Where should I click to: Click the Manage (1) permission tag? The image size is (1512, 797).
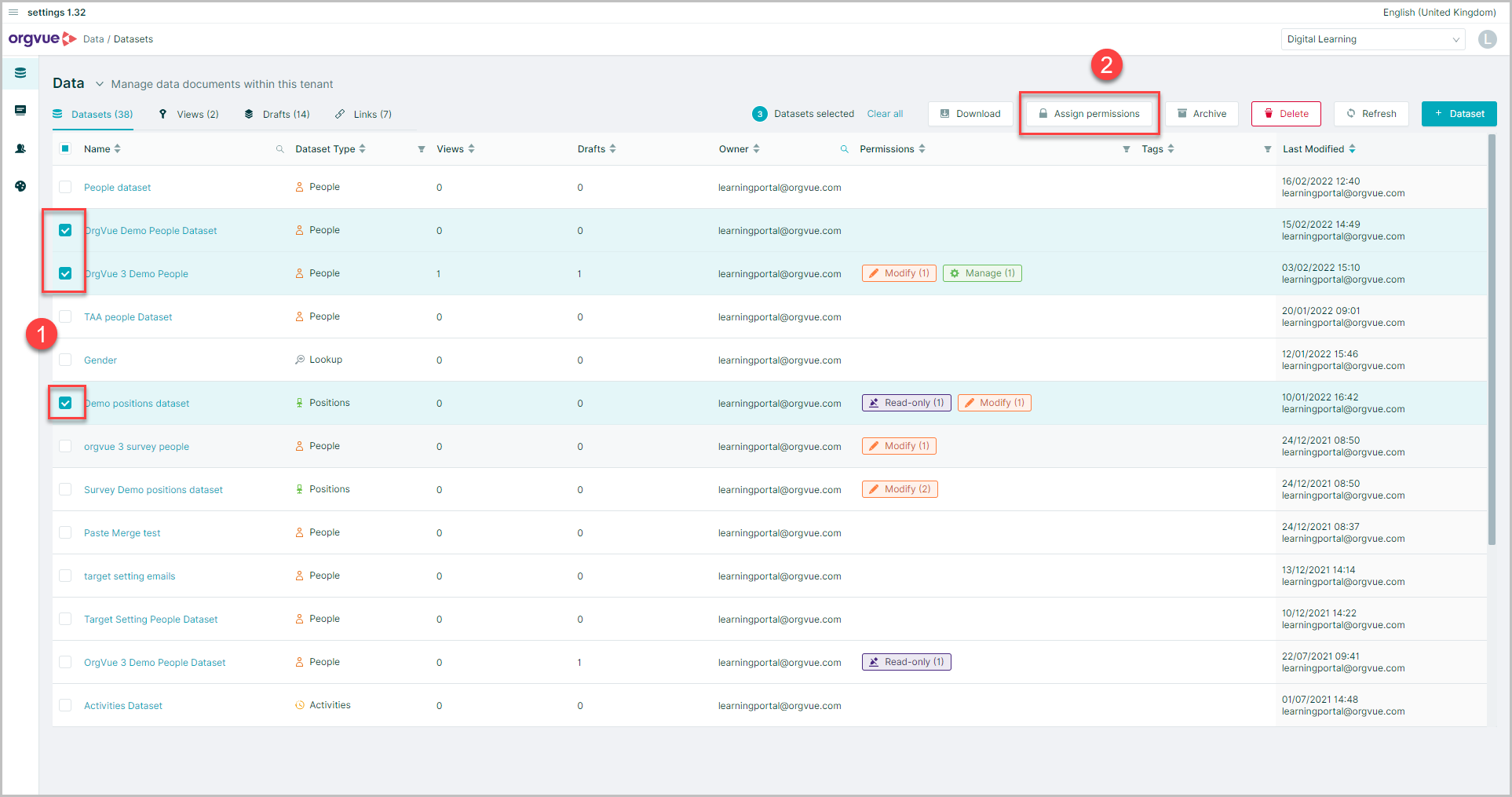click(x=982, y=273)
